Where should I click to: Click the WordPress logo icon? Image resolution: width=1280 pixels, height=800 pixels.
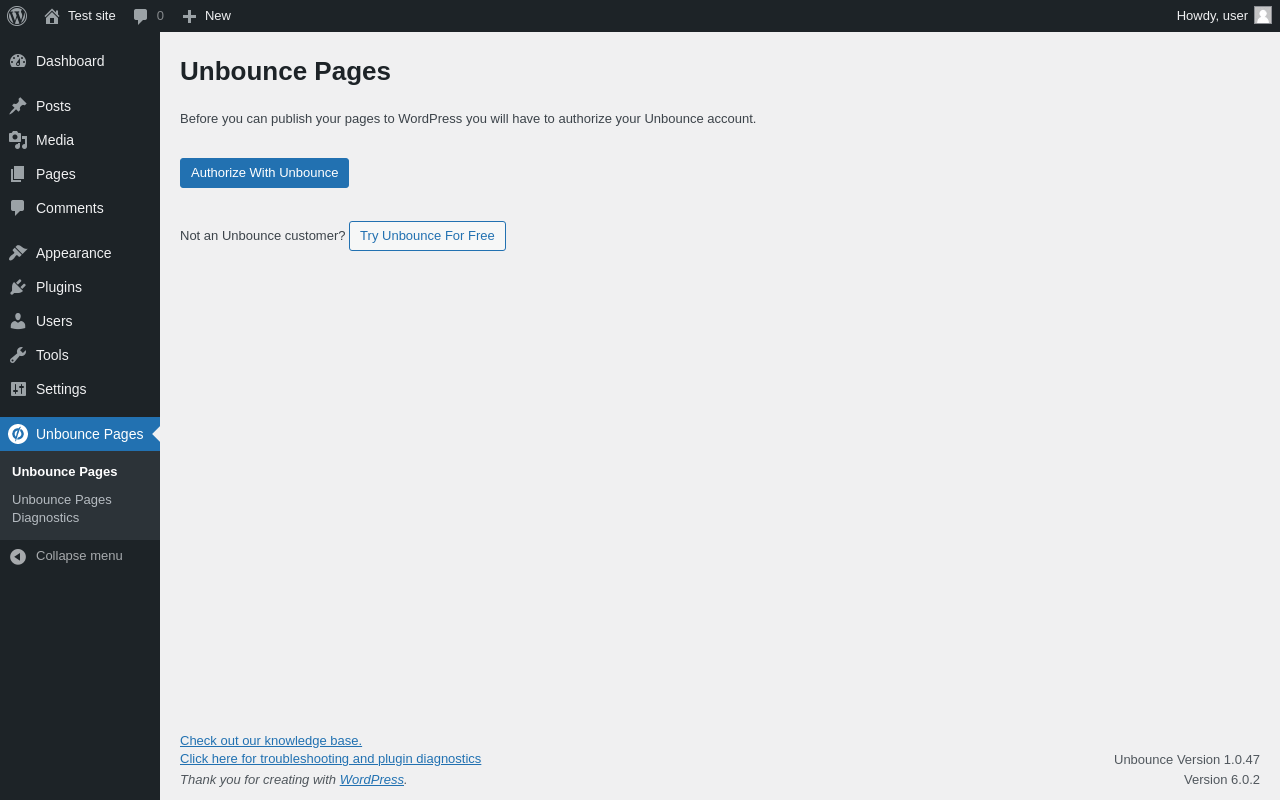point(17,16)
